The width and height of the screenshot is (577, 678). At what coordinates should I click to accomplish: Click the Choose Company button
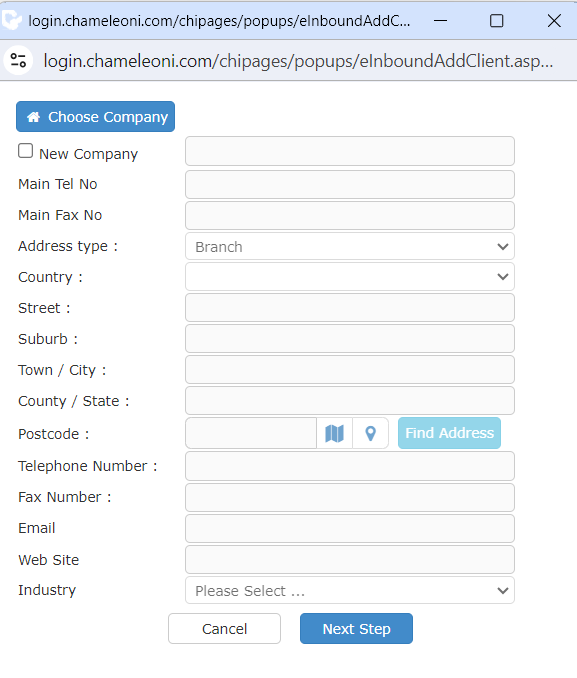[x=96, y=117]
